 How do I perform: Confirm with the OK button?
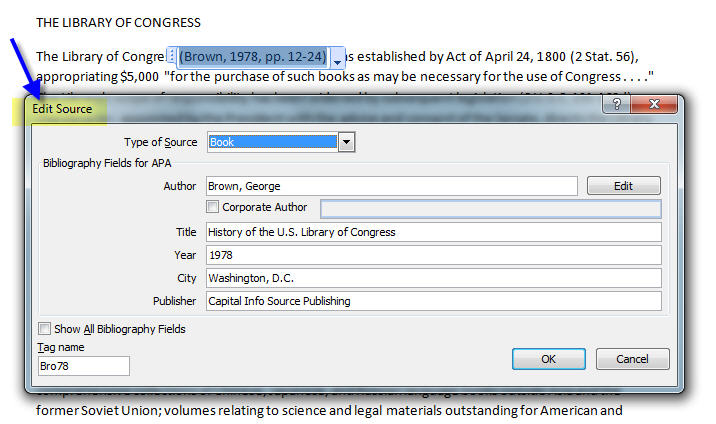point(548,359)
